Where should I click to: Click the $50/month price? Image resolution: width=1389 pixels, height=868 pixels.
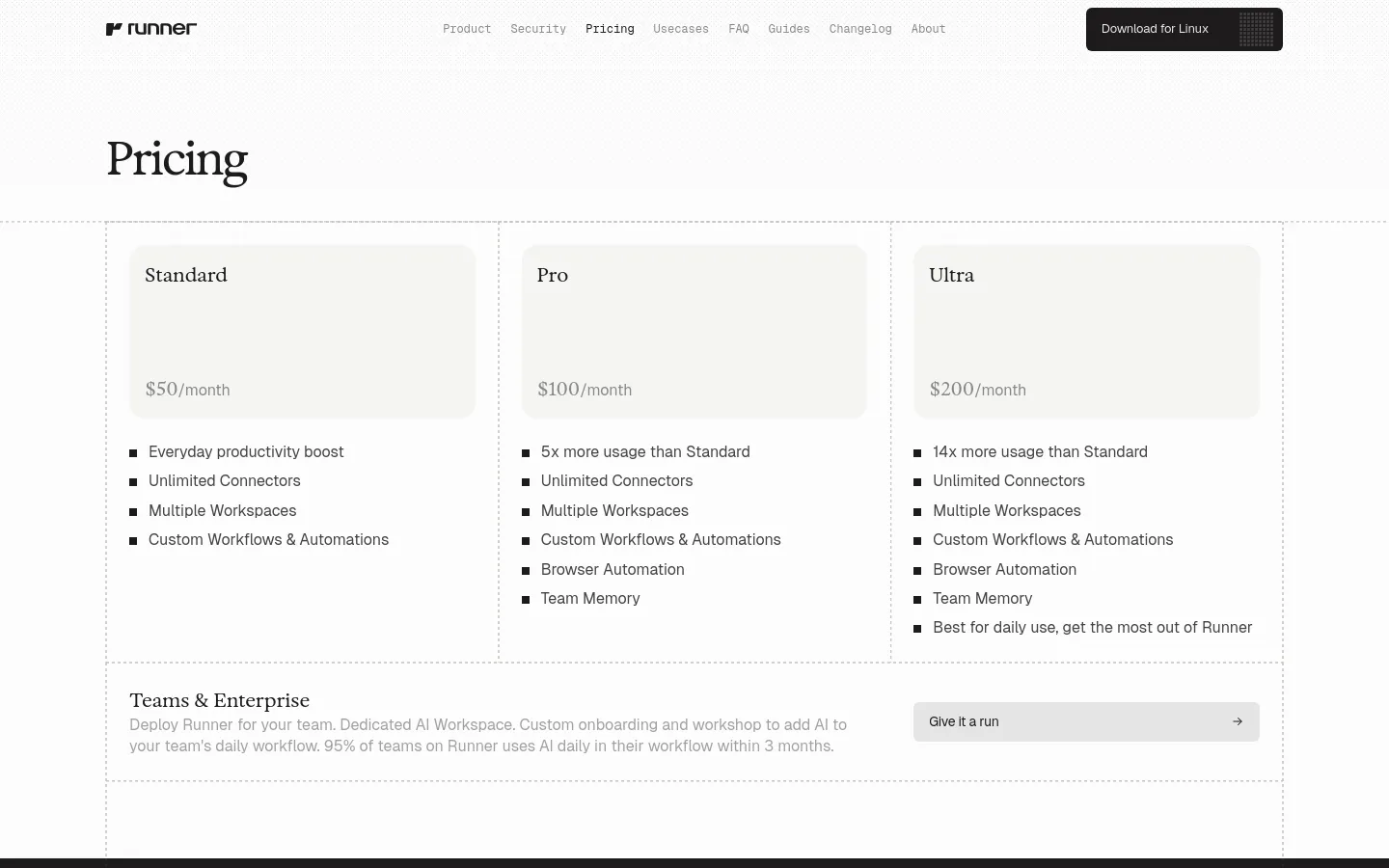point(187,390)
